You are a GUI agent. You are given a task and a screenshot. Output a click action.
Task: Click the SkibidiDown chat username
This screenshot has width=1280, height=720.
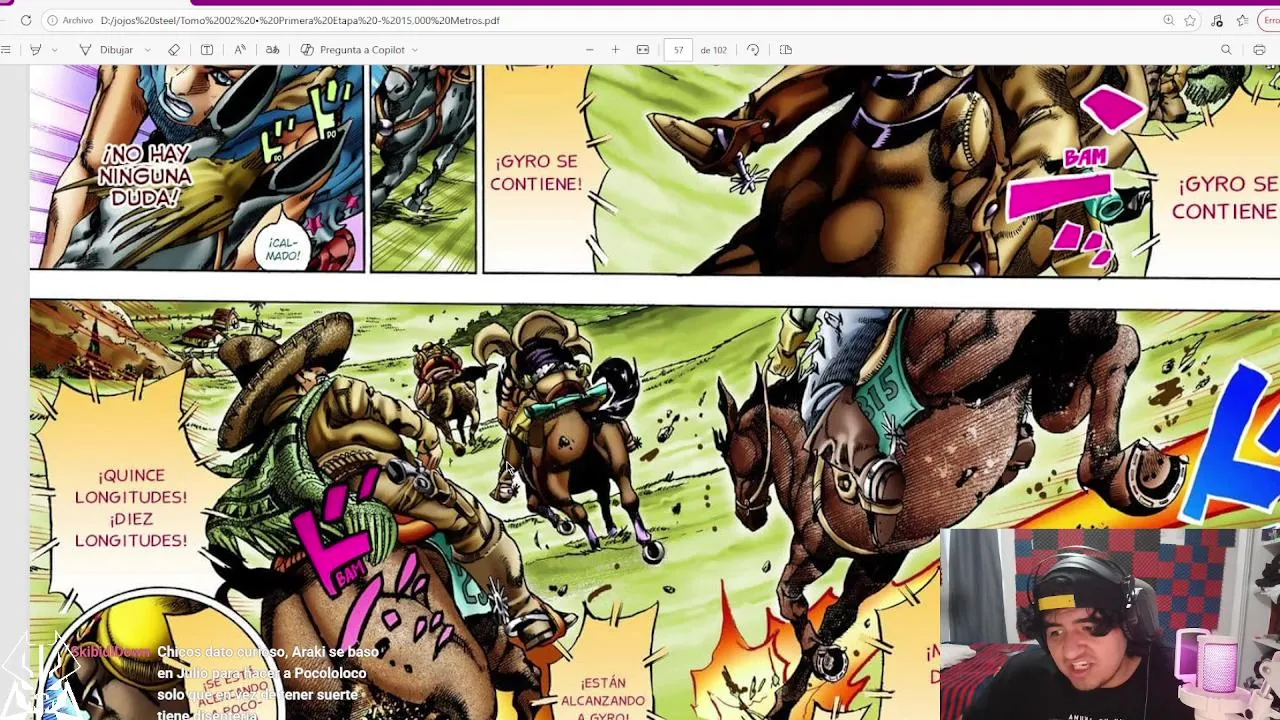tap(110, 652)
